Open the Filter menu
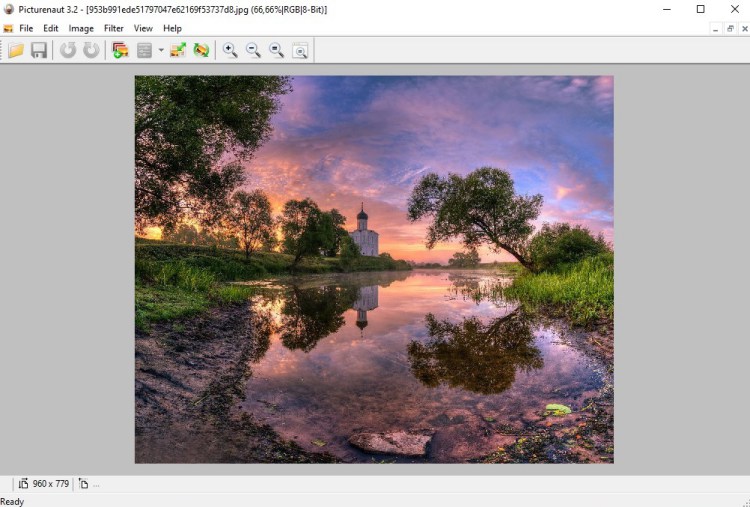Image resolution: width=750 pixels, height=507 pixels. [114, 28]
